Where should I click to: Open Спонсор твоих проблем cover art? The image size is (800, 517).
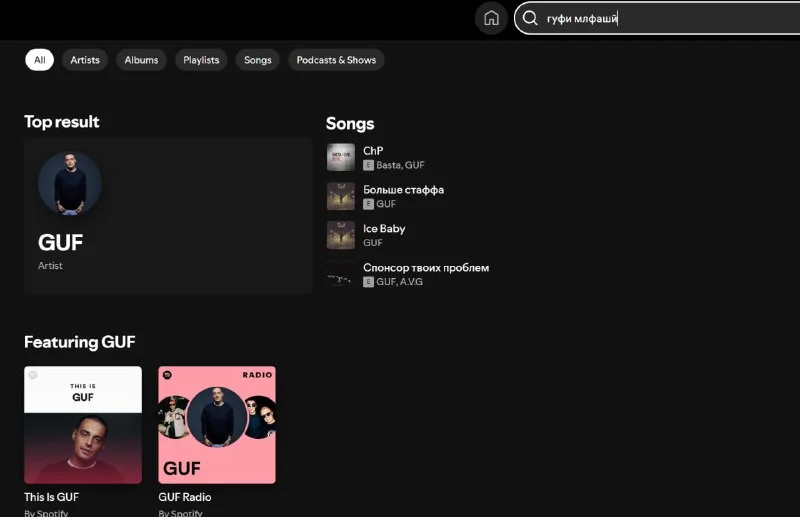click(x=341, y=274)
